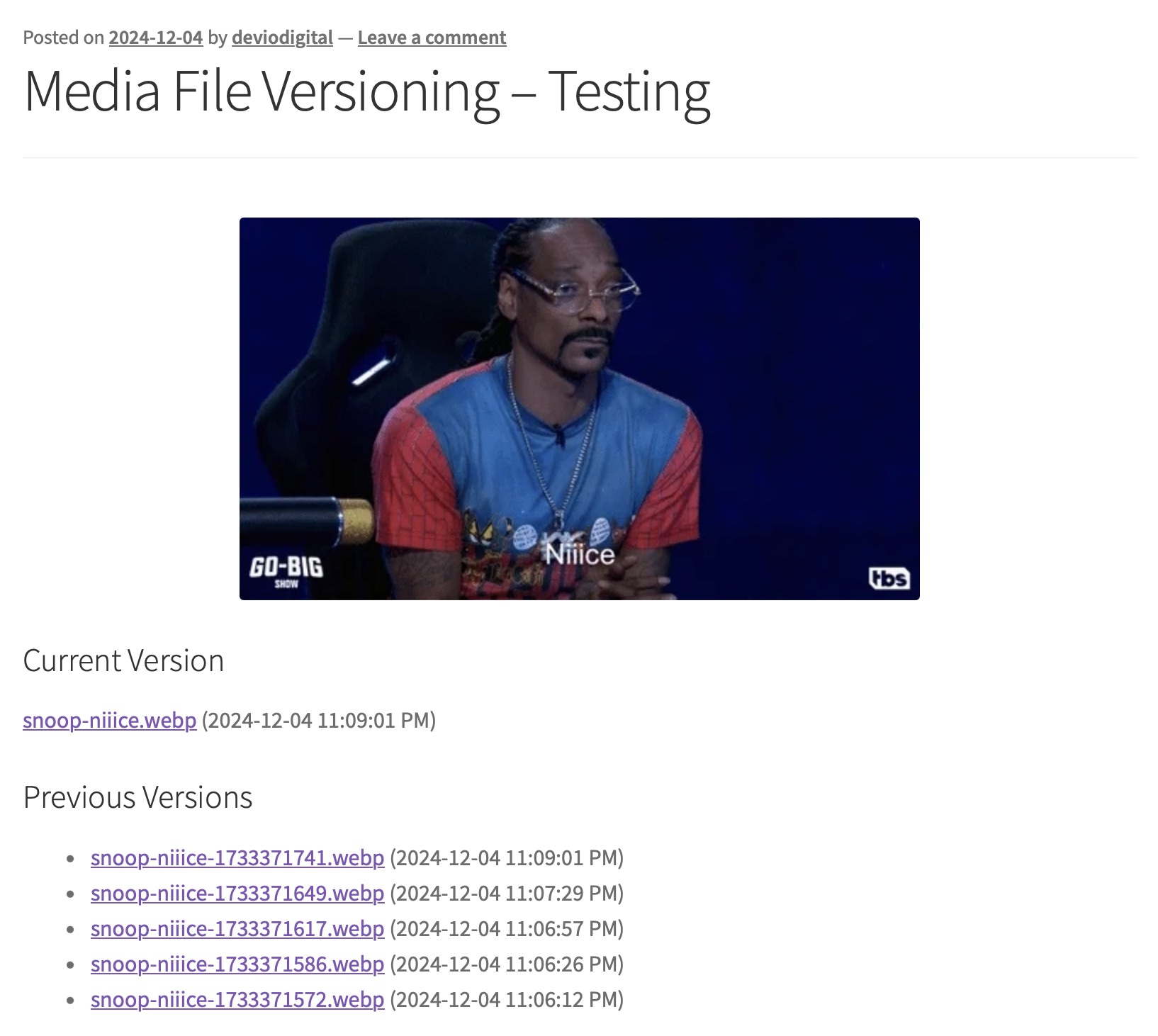Click the Leave a comment link

click(x=432, y=38)
